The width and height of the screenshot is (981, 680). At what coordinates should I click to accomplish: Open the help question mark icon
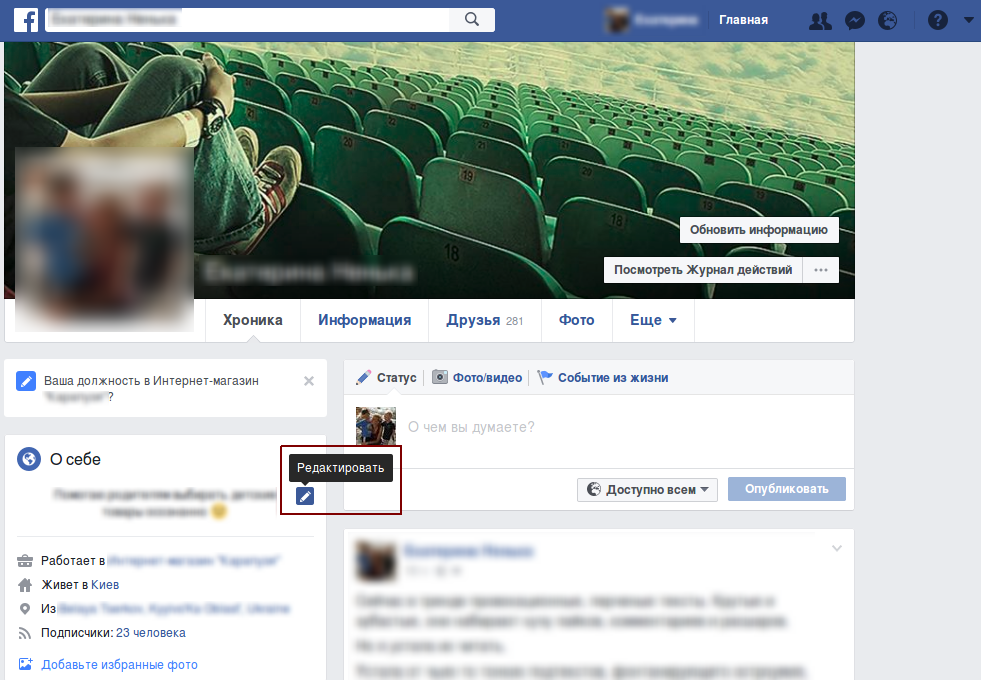[937, 20]
